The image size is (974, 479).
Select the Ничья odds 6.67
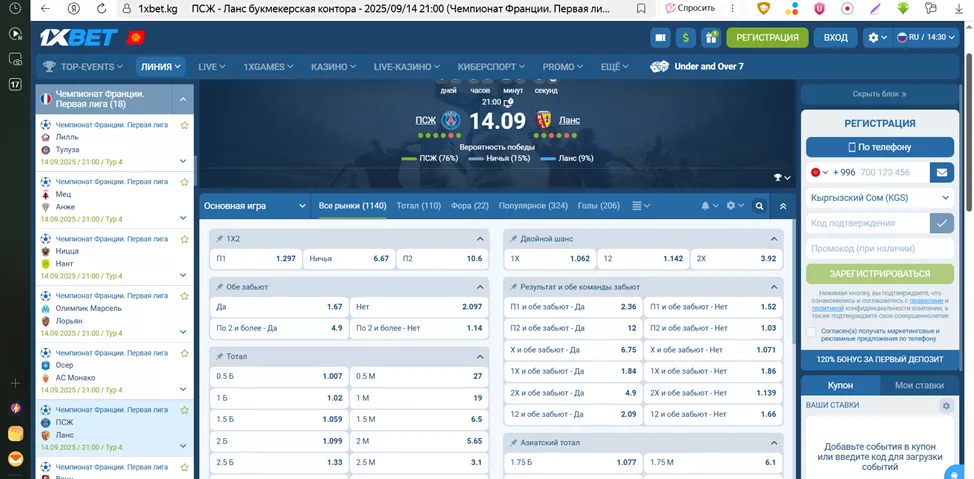(348, 258)
